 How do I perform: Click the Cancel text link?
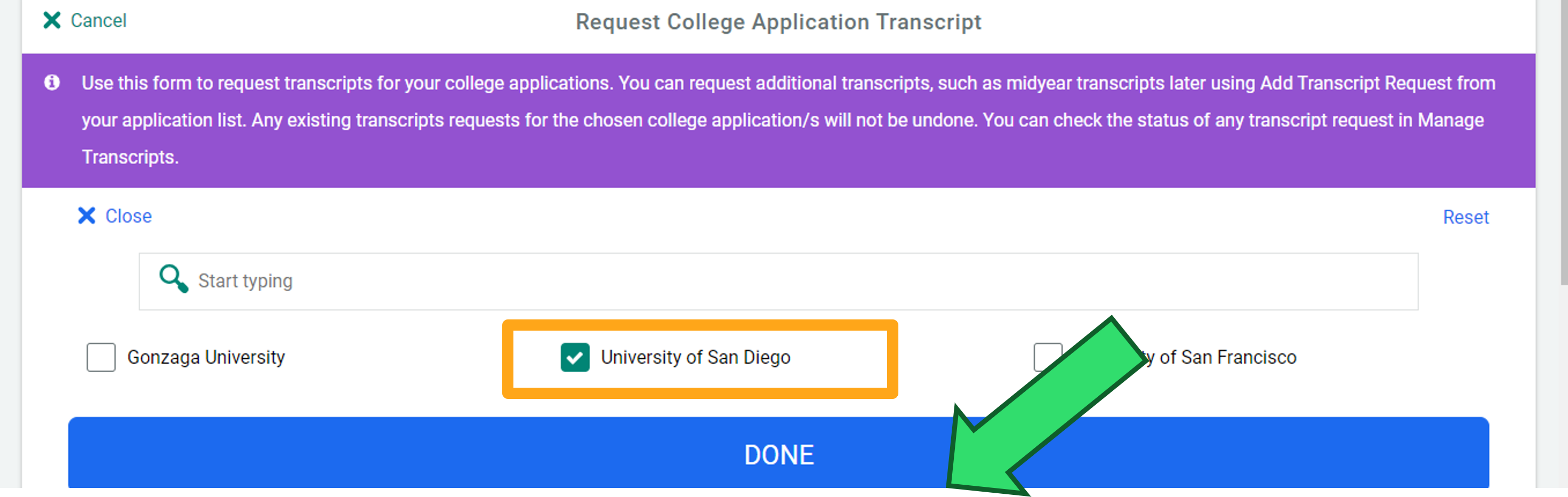point(99,21)
